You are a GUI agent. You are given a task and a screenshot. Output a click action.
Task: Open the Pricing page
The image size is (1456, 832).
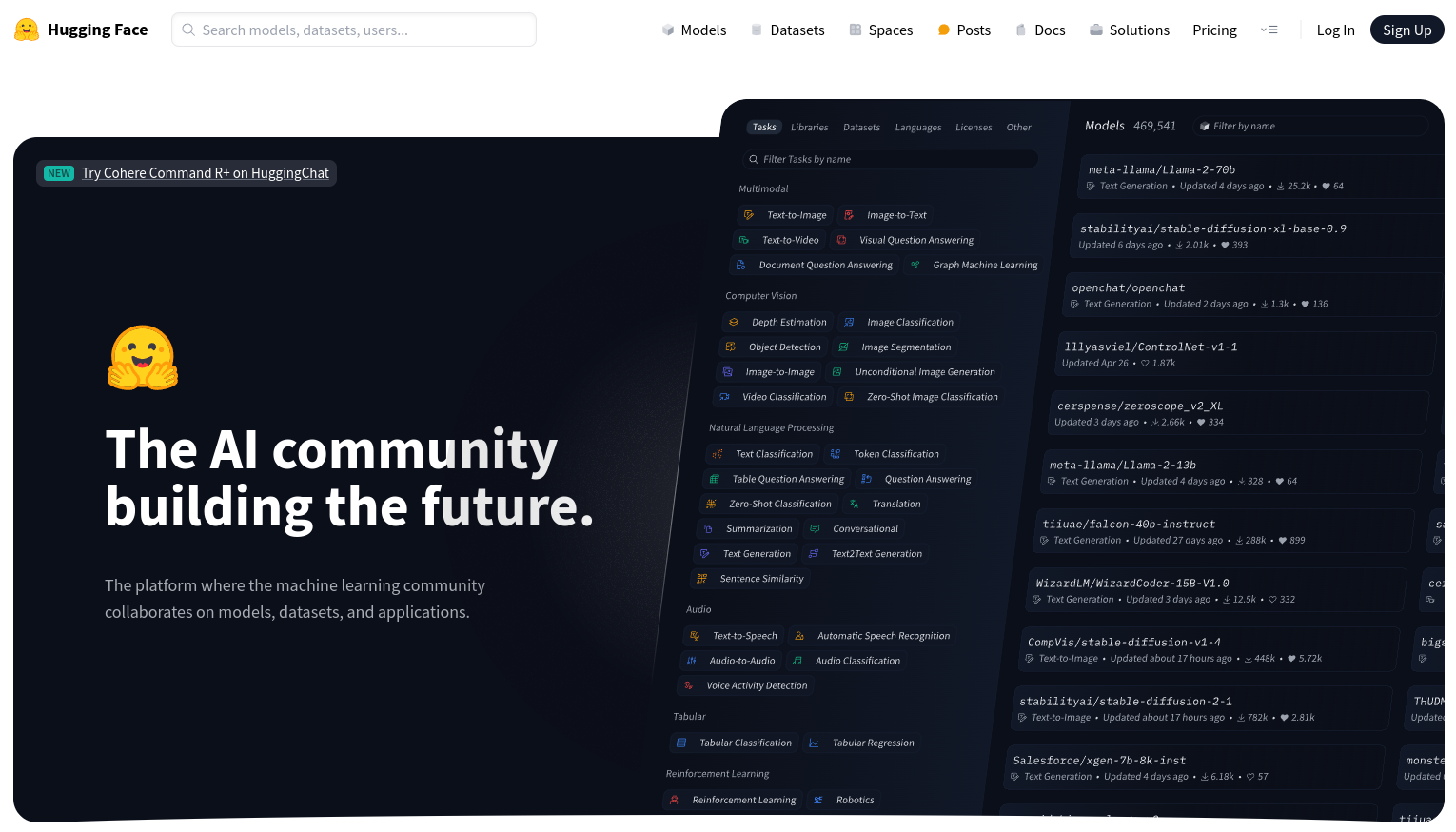(x=1214, y=30)
